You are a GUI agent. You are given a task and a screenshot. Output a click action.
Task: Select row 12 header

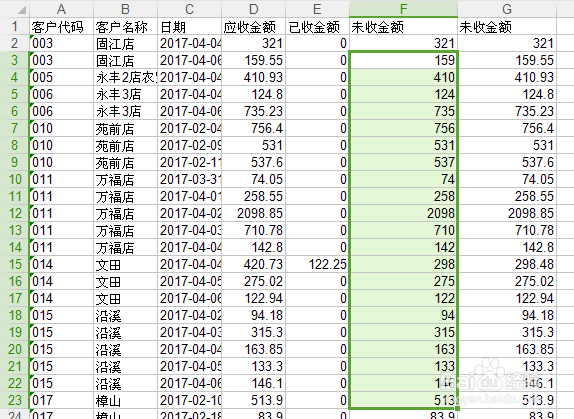14,213
